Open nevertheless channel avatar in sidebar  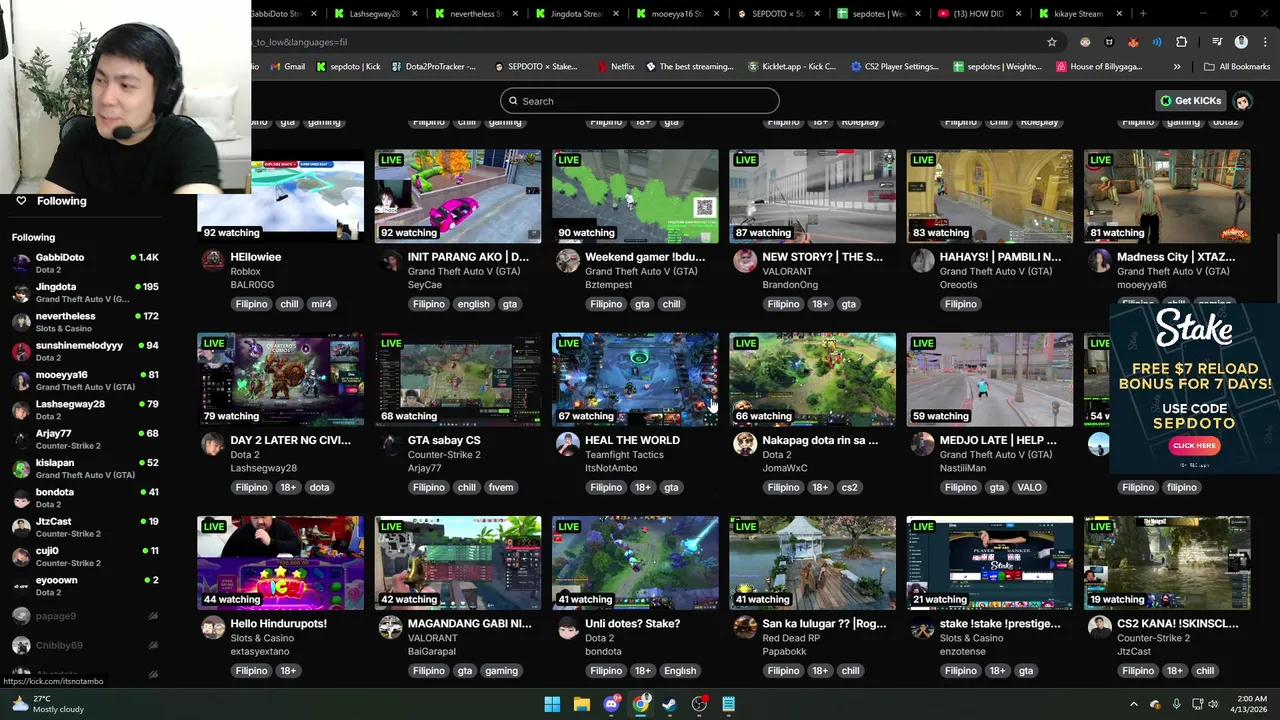(21, 322)
